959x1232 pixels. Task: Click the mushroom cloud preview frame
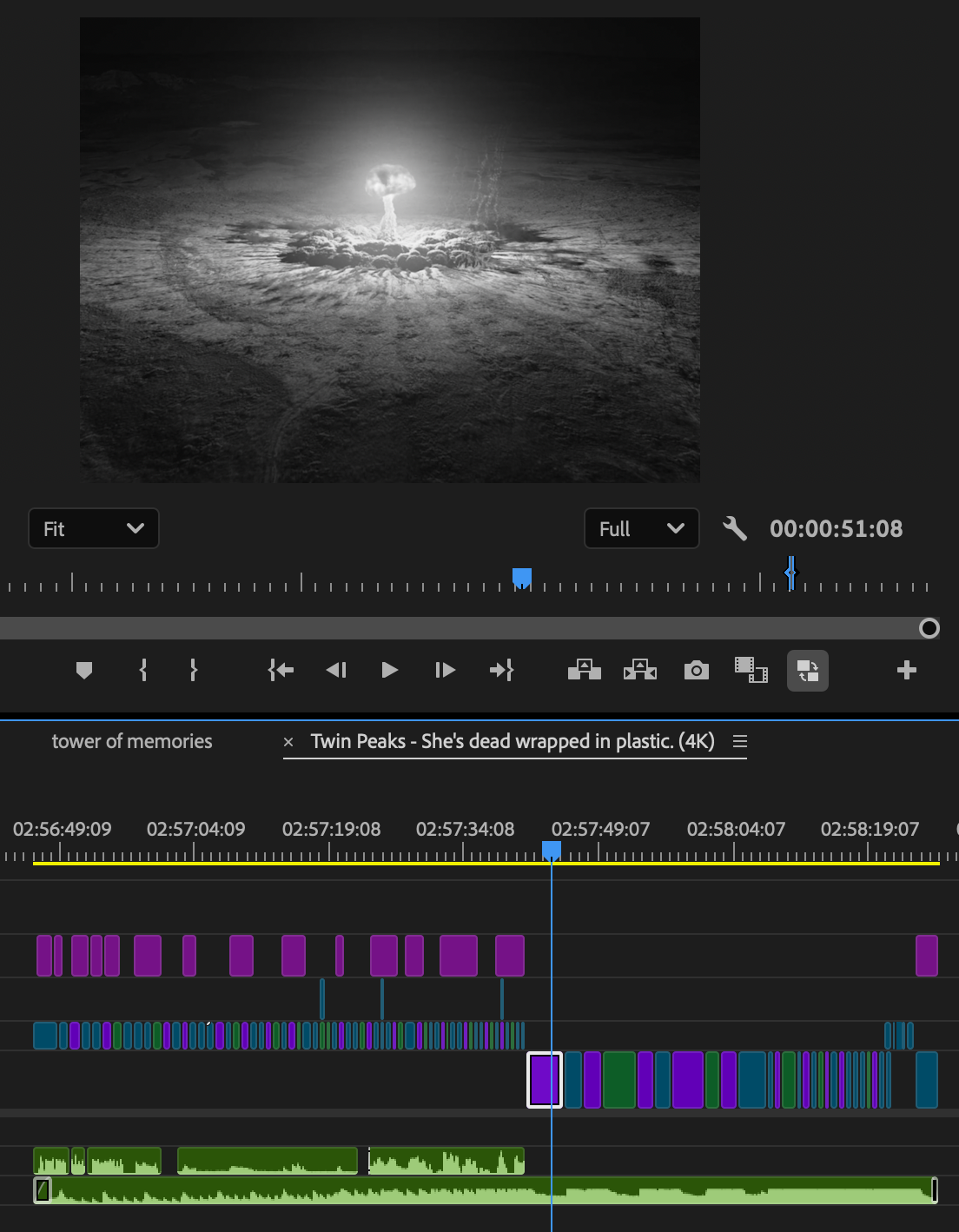[x=390, y=250]
